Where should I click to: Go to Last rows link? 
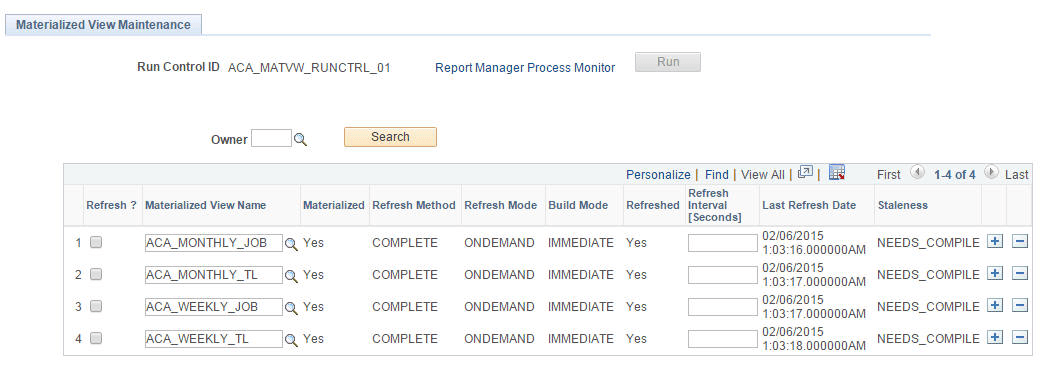(1016, 174)
